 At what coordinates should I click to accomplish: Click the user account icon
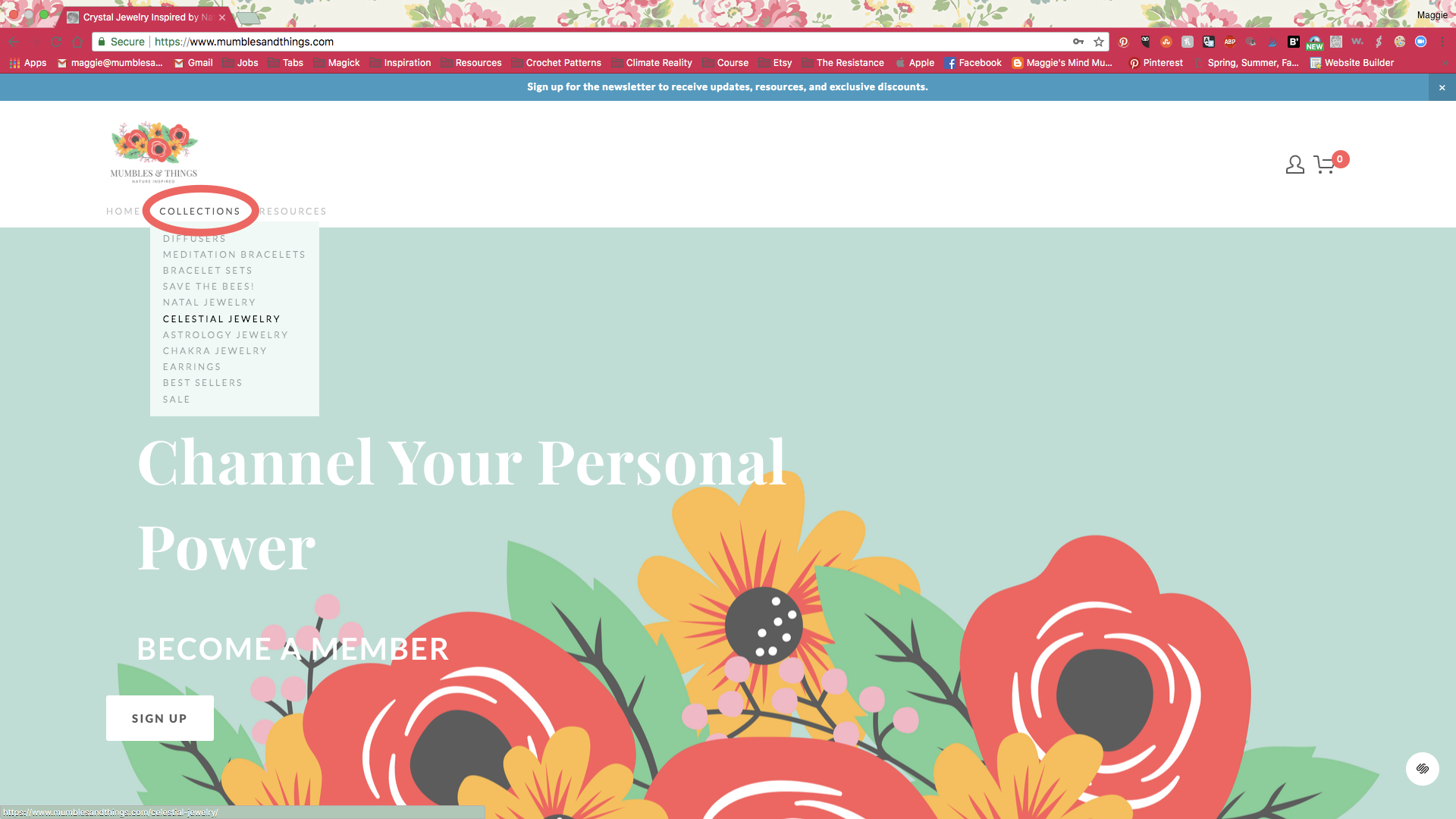[x=1294, y=165]
